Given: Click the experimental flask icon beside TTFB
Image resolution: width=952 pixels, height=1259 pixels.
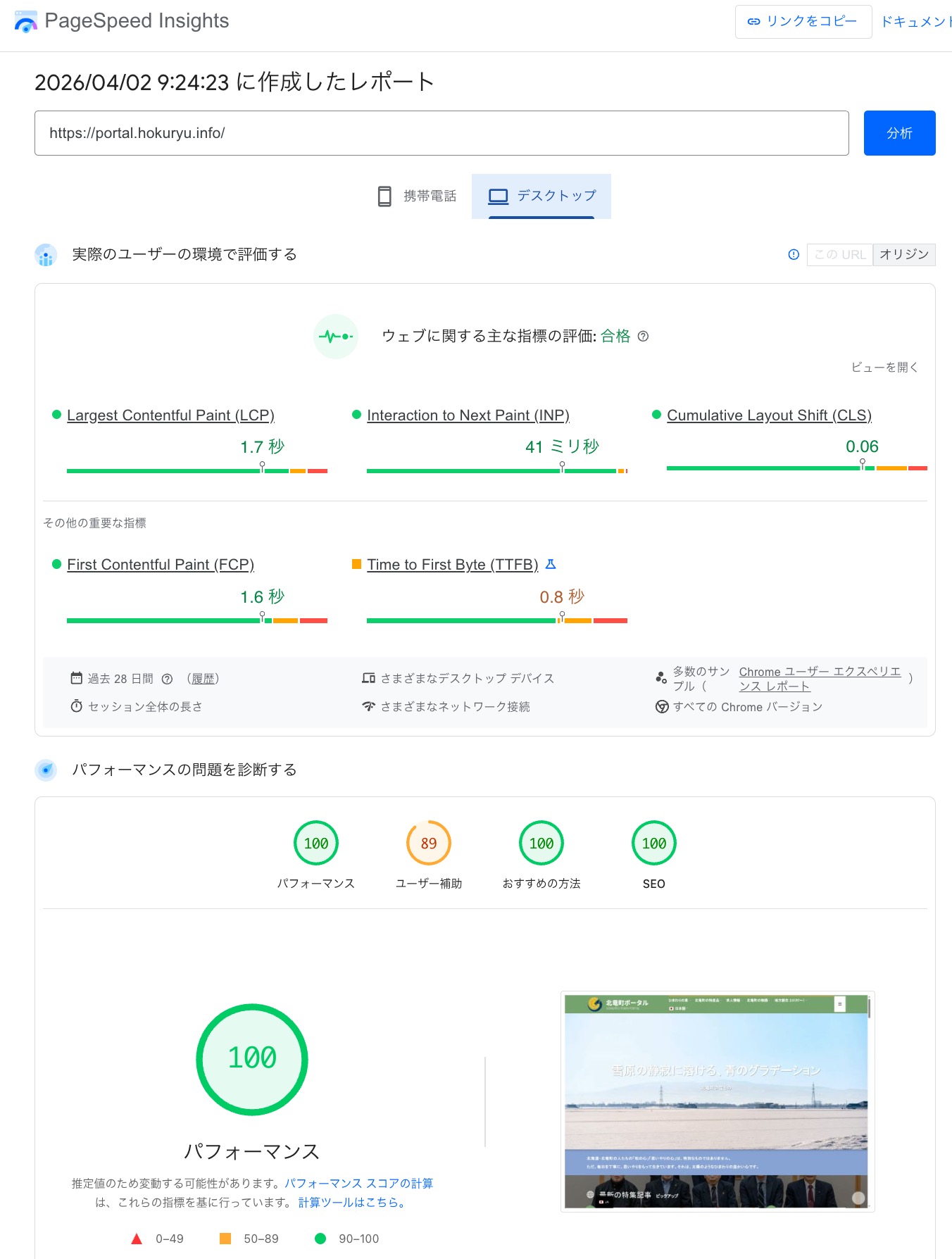Looking at the screenshot, I should pyautogui.click(x=551, y=565).
